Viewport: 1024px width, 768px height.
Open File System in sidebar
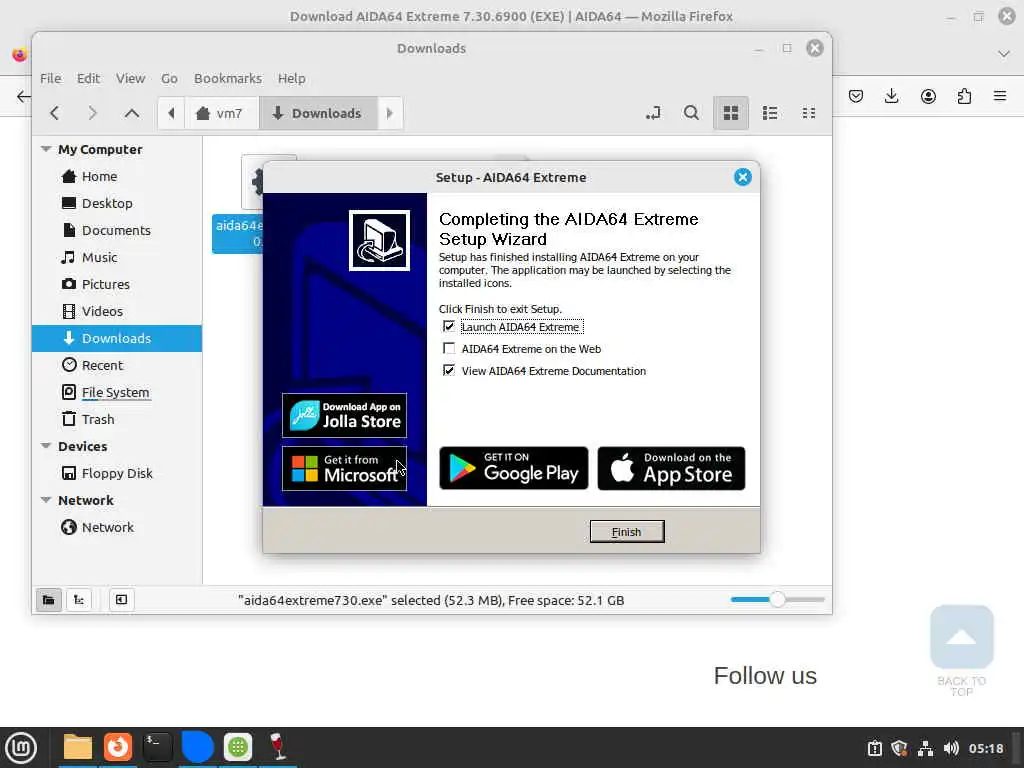tap(115, 392)
